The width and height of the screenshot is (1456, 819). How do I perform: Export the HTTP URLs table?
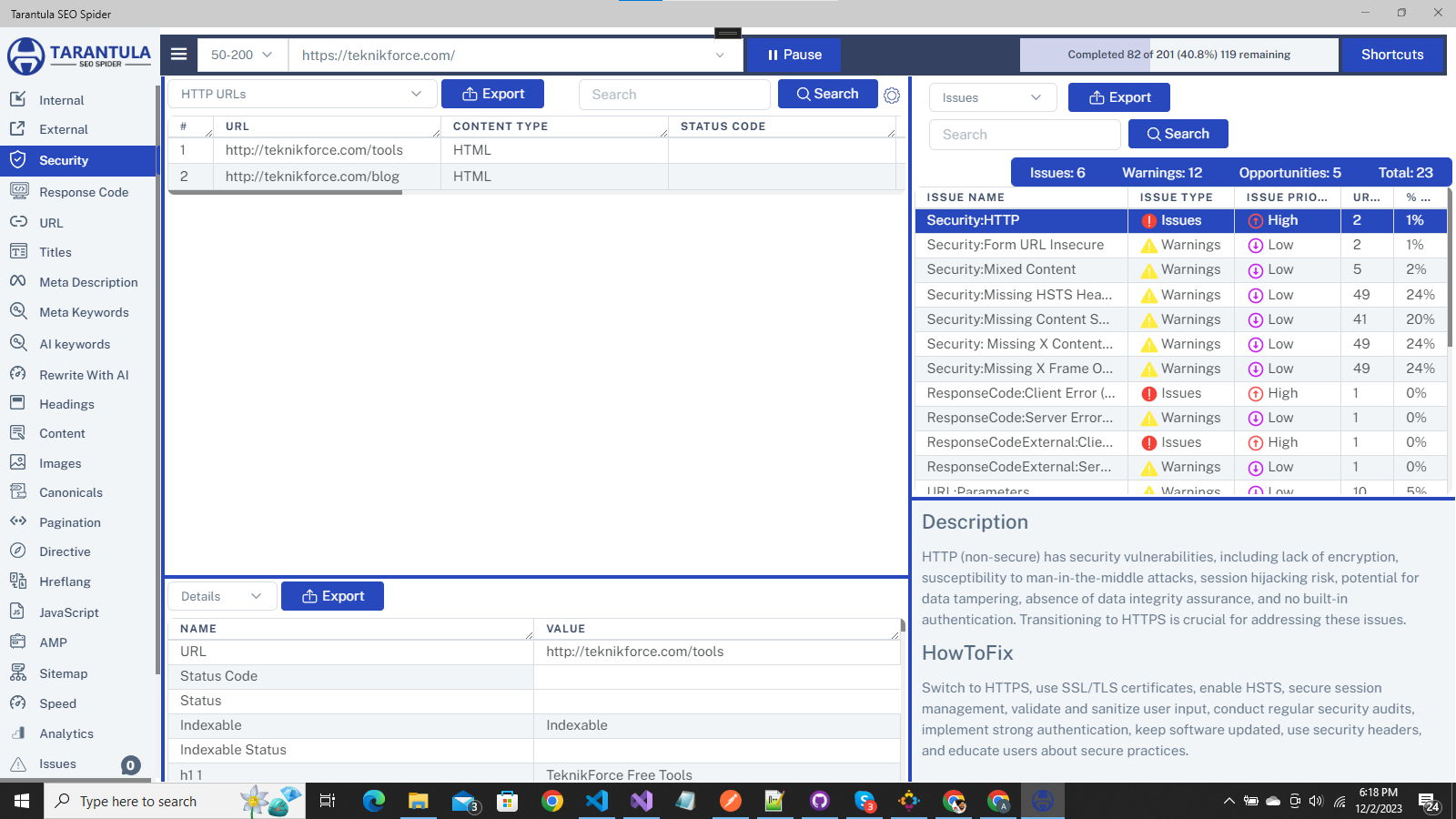[492, 94]
